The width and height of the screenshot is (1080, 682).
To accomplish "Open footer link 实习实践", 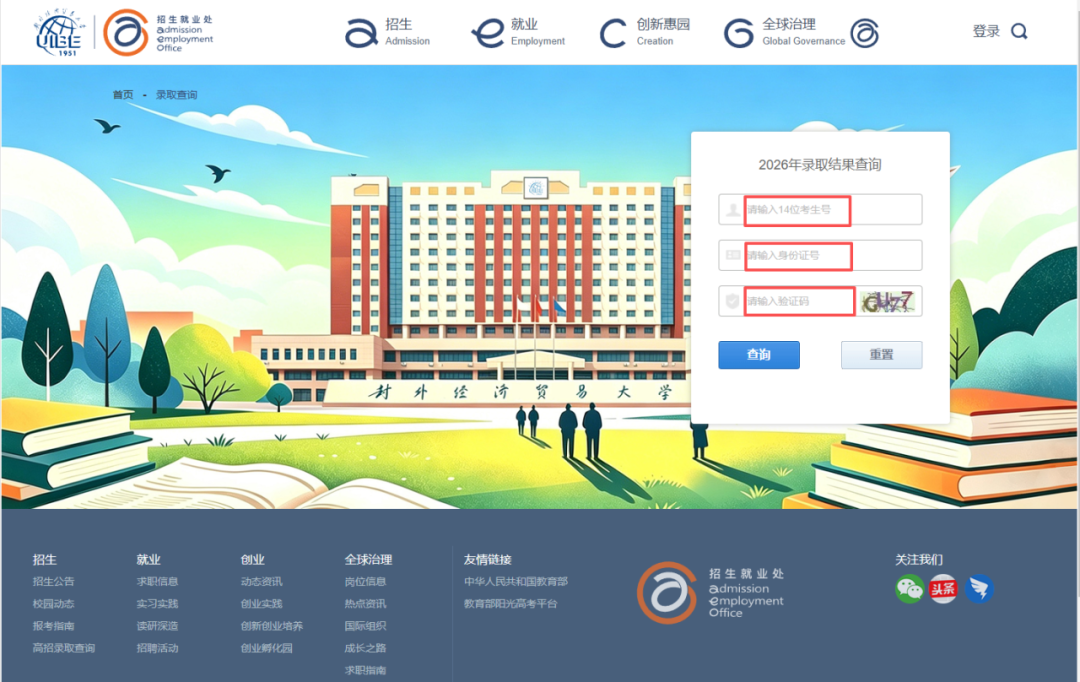I will pyautogui.click(x=158, y=603).
